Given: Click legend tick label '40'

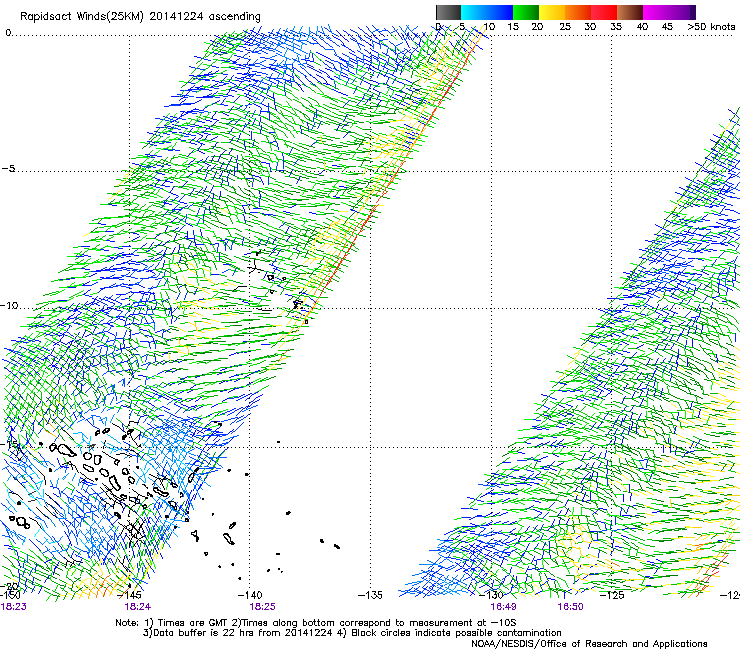Looking at the screenshot, I should pyautogui.click(x=642, y=27).
